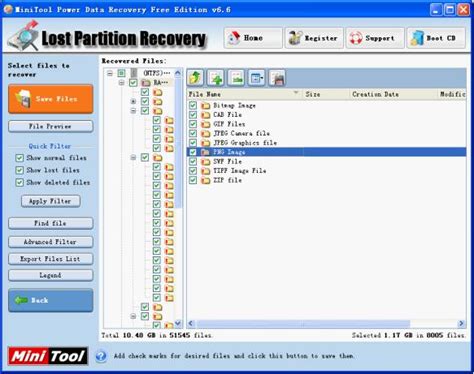Click the File Name column sort arrow
Viewport: 474px width, 374px height.
pyautogui.click(x=296, y=93)
